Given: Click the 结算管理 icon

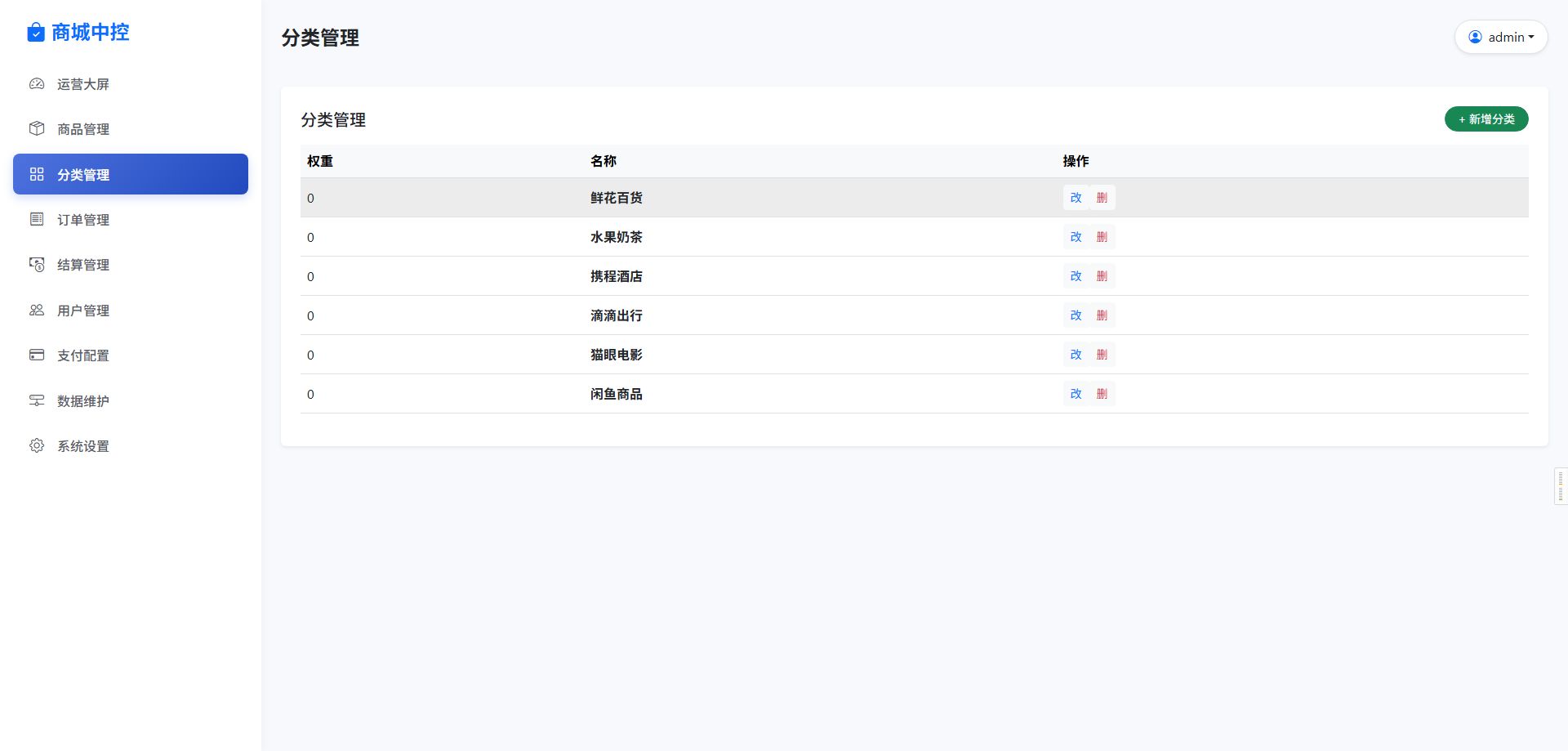Looking at the screenshot, I should (37, 264).
